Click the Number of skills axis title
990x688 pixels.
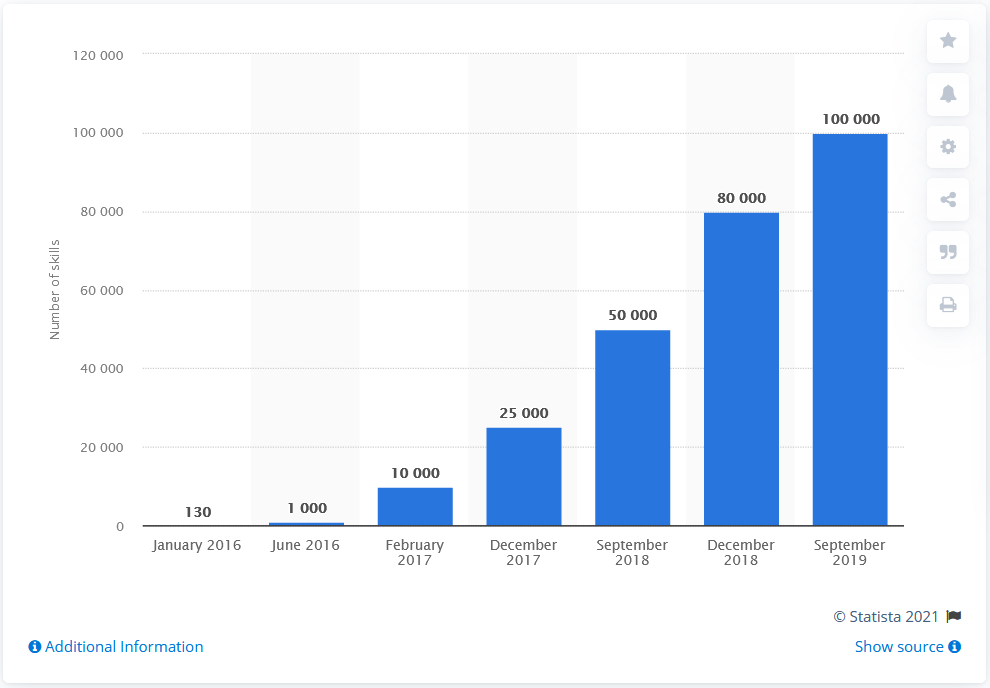55,290
